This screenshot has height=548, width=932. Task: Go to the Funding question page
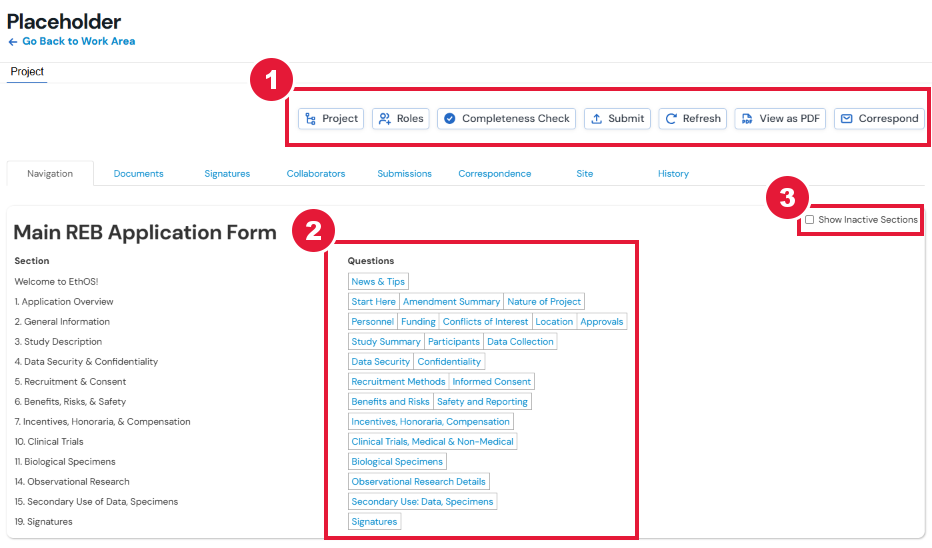(418, 322)
